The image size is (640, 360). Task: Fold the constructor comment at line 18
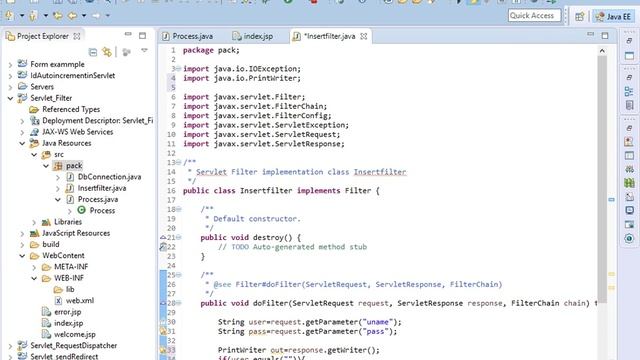pos(179,209)
